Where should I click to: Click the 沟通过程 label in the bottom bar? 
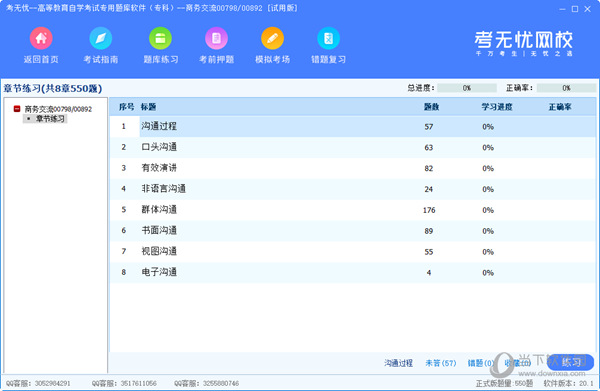click(398, 363)
